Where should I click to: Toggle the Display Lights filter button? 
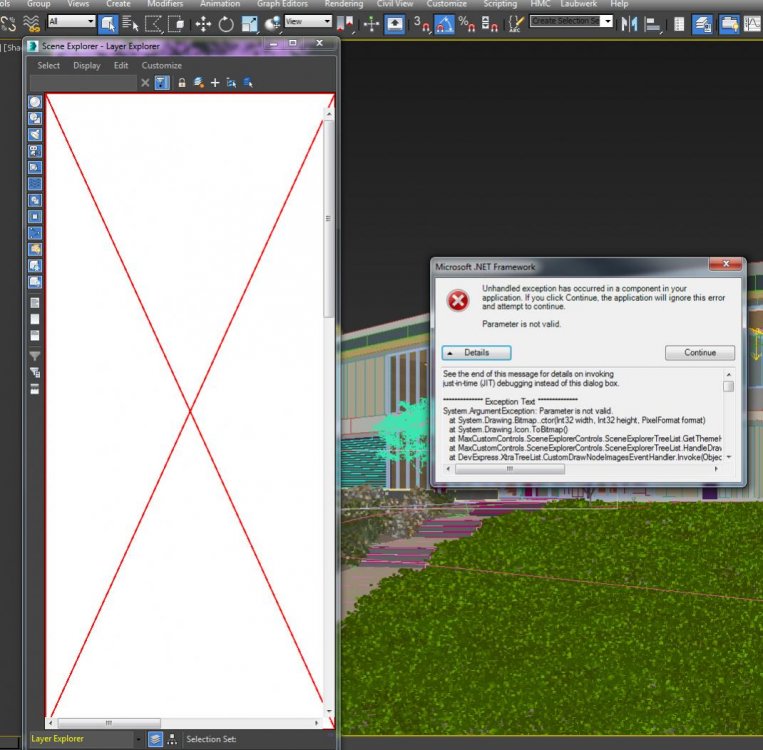35,134
